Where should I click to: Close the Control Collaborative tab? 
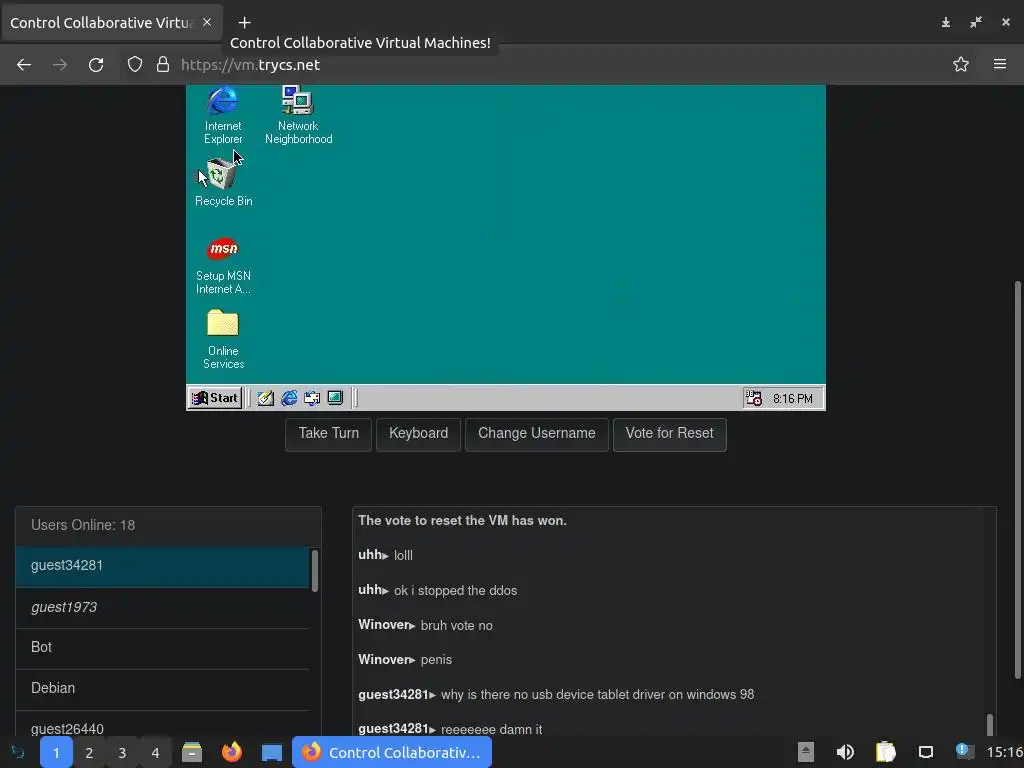[207, 22]
